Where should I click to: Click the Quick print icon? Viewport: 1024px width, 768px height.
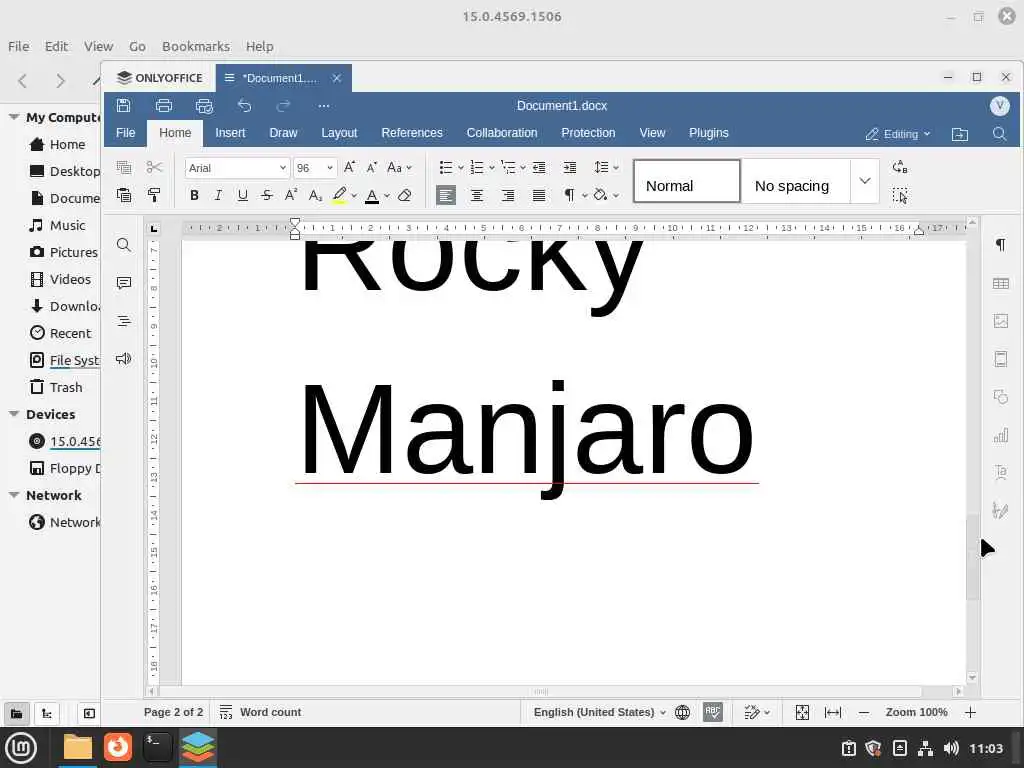tap(204, 106)
